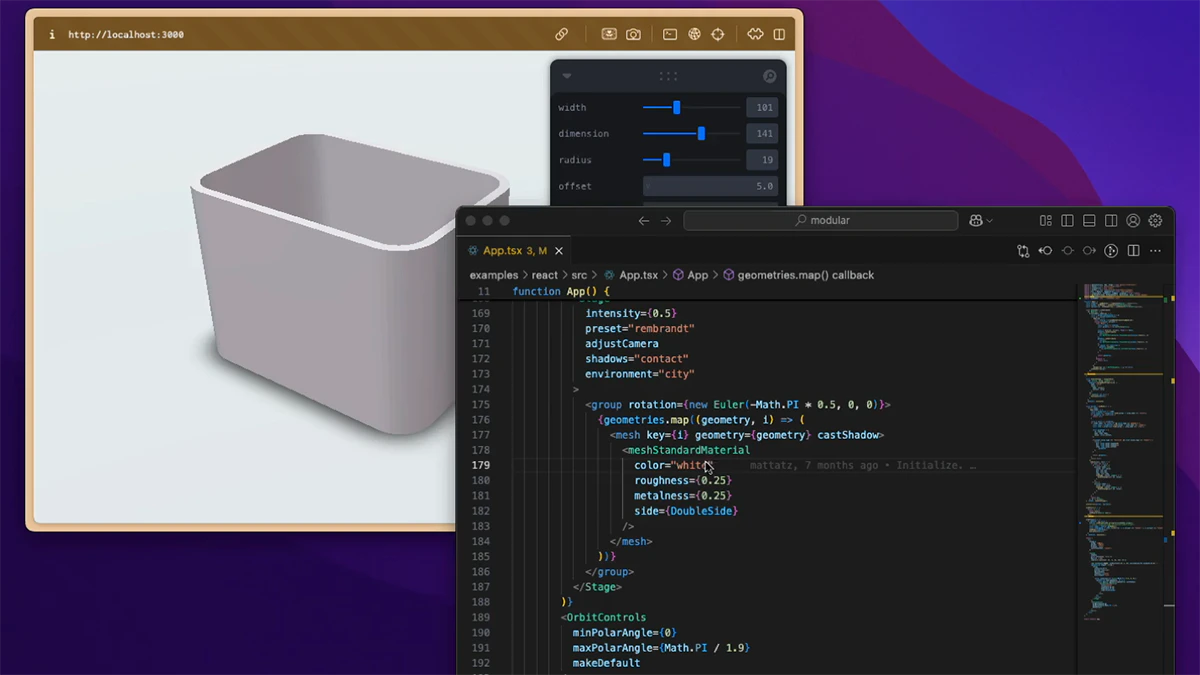Image resolution: width=1200 pixels, height=675 pixels.
Task: Click the width slider handle
Action: click(x=677, y=107)
